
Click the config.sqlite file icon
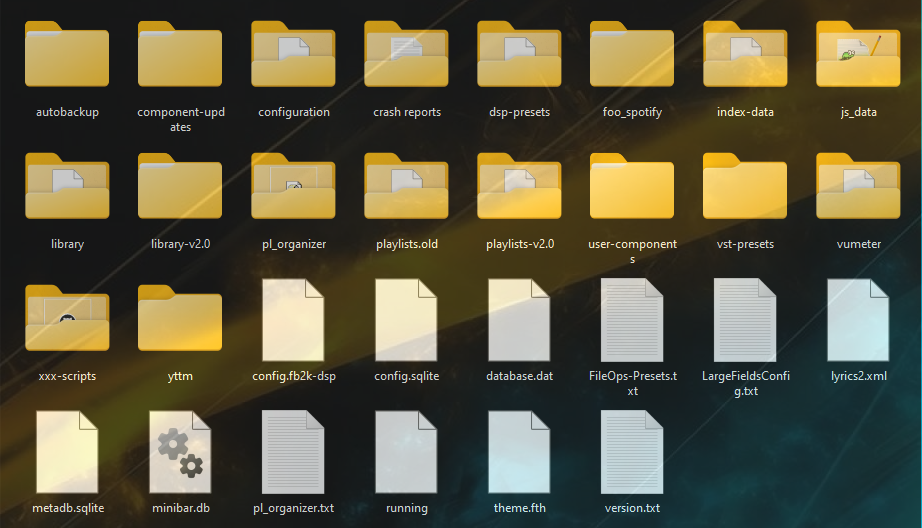point(406,320)
